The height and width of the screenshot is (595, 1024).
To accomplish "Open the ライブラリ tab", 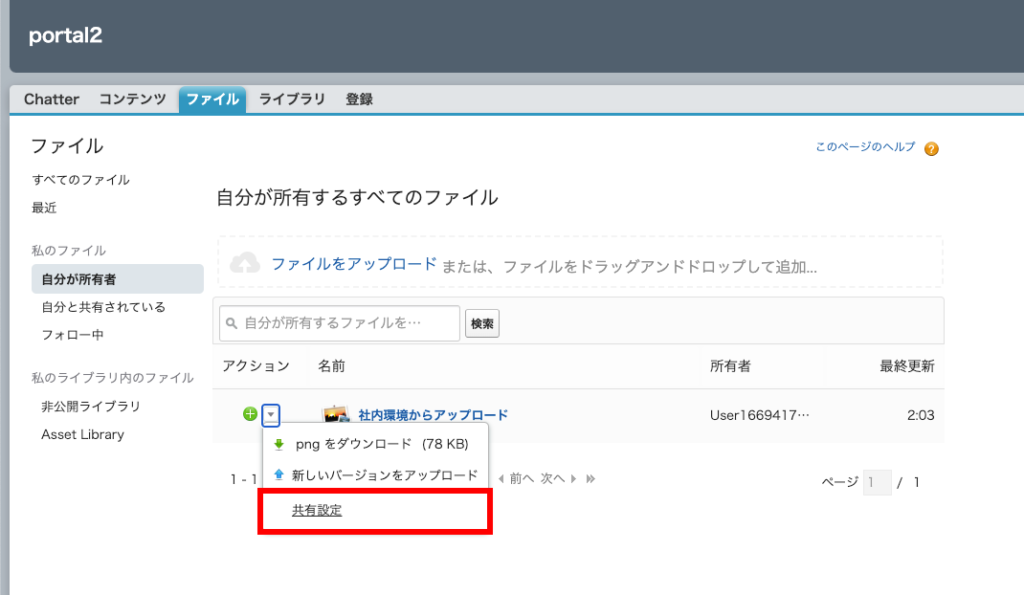I will point(292,99).
